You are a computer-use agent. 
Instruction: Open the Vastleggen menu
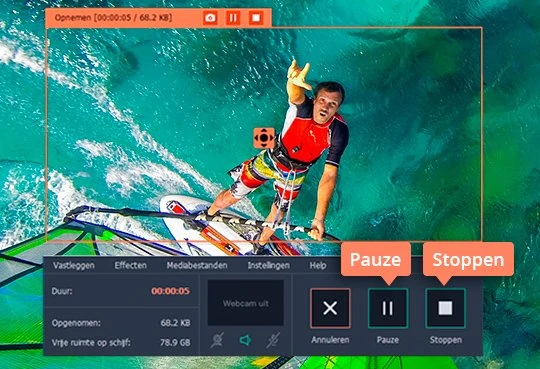74,265
